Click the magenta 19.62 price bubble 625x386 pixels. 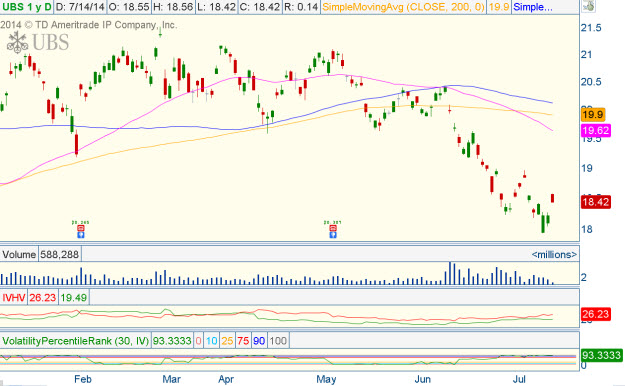[x=596, y=130]
